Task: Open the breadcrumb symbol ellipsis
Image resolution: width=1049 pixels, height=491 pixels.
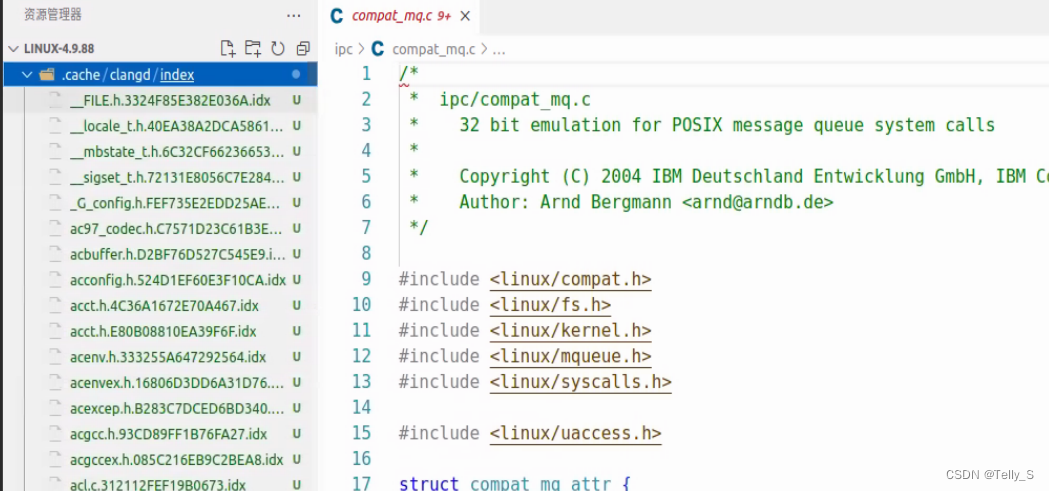Action: click(x=499, y=49)
